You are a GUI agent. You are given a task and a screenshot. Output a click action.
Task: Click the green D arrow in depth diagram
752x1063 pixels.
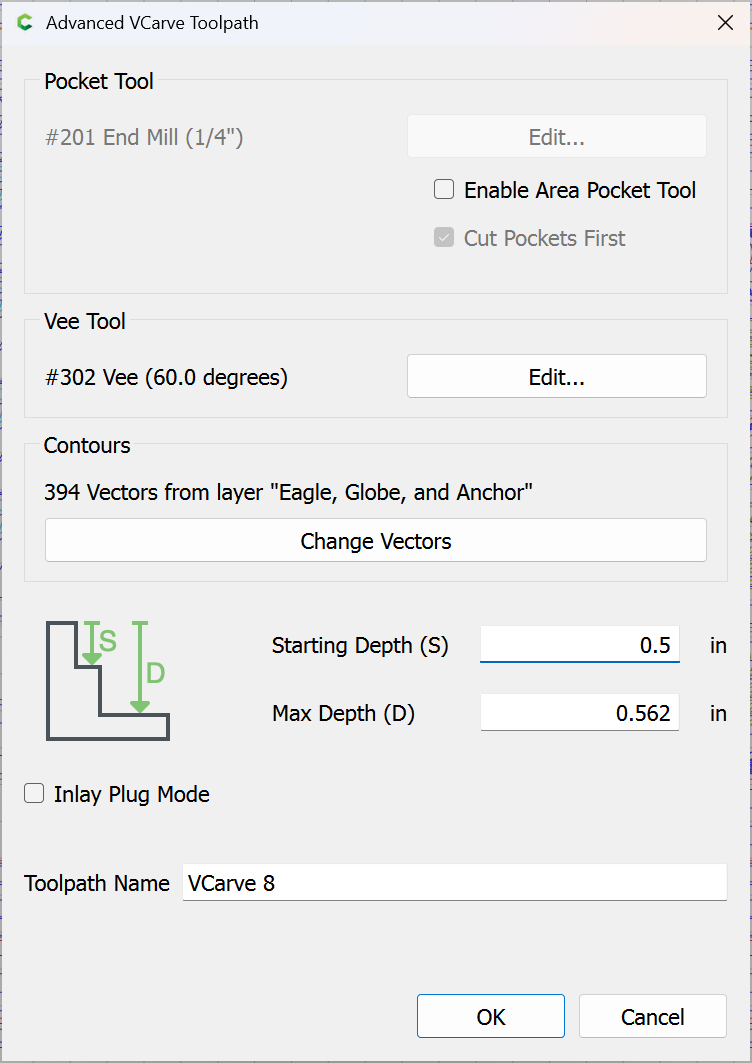click(x=140, y=667)
